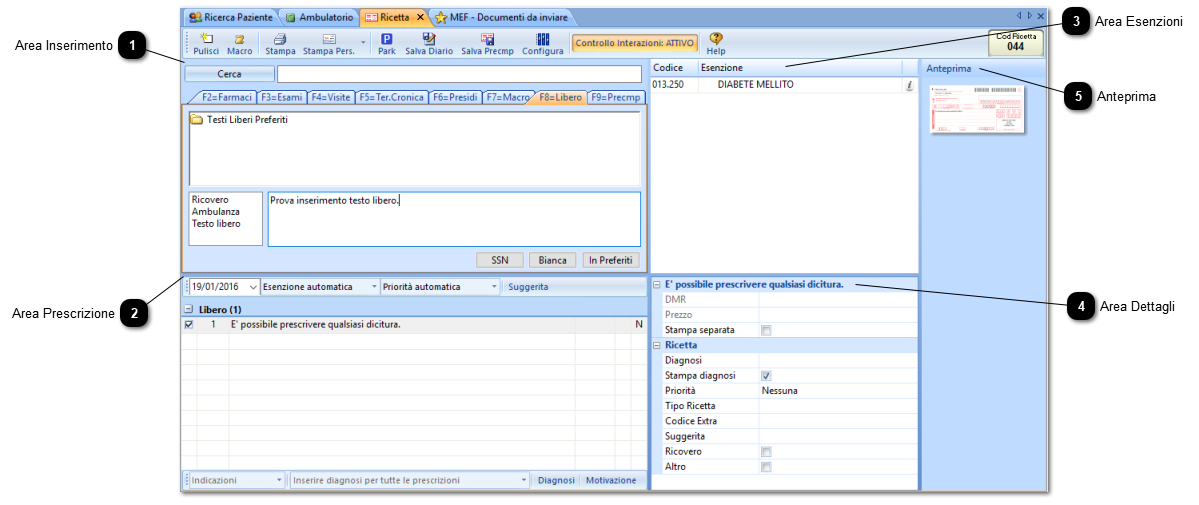The image size is (1199, 505).
Task: Select the F3=Esami tab
Action: tap(281, 97)
